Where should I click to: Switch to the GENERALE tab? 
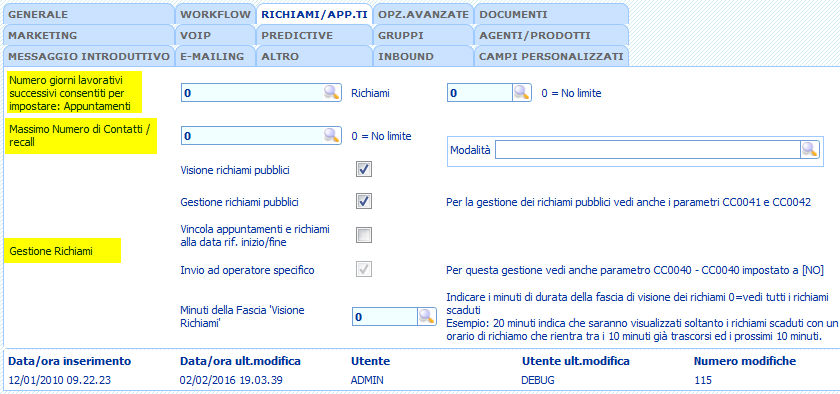click(x=88, y=14)
